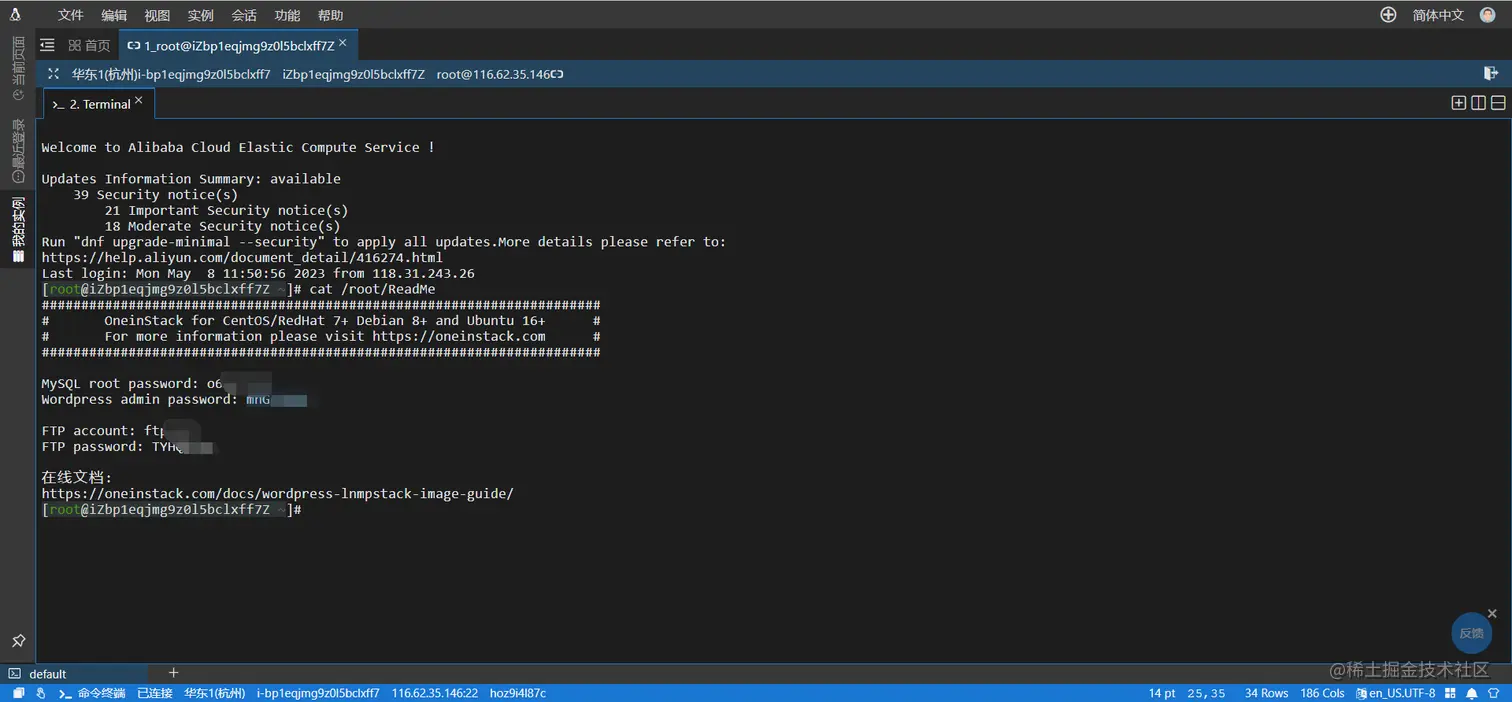Image resolution: width=1512 pixels, height=702 pixels.
Task: Change the 14 pt font size
Action: tap(1162, 693)
